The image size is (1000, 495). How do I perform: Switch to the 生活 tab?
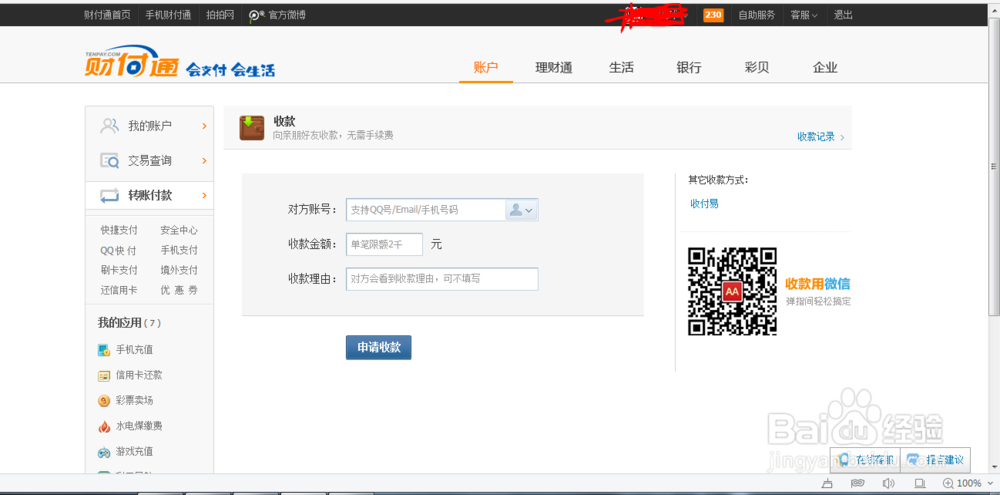pyautogui.click(x=621, y=68)
